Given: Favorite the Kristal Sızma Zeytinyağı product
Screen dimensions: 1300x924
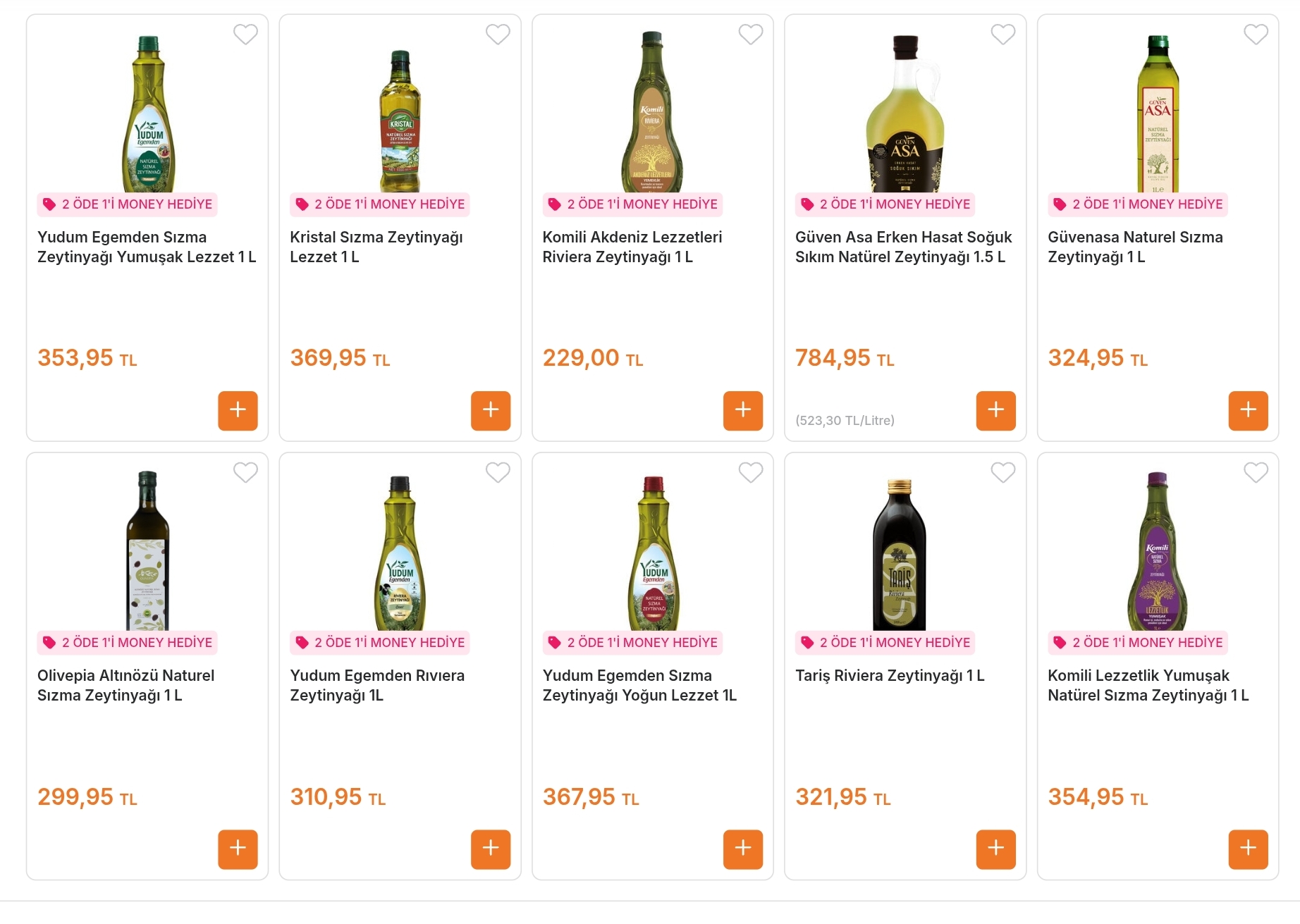Looking at the screenshot, I should tap(498, 34).
